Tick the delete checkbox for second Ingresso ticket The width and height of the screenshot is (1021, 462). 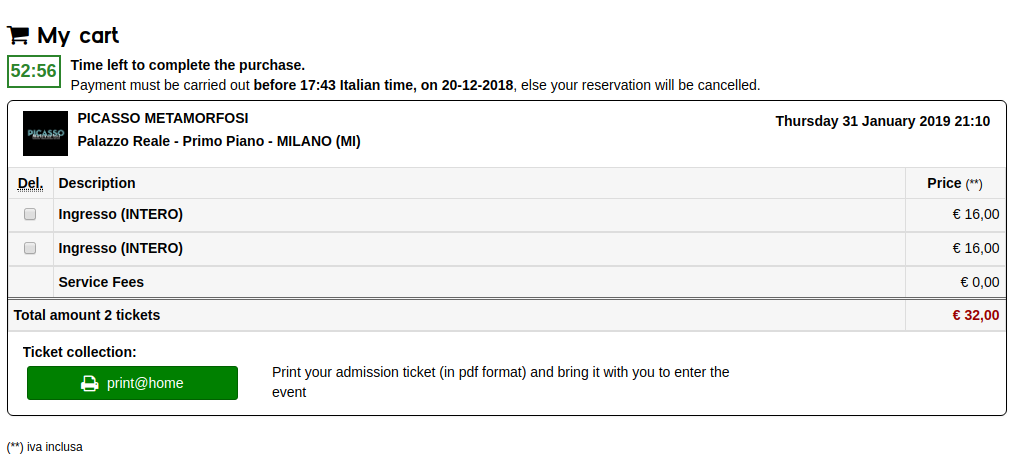[30, 248]
